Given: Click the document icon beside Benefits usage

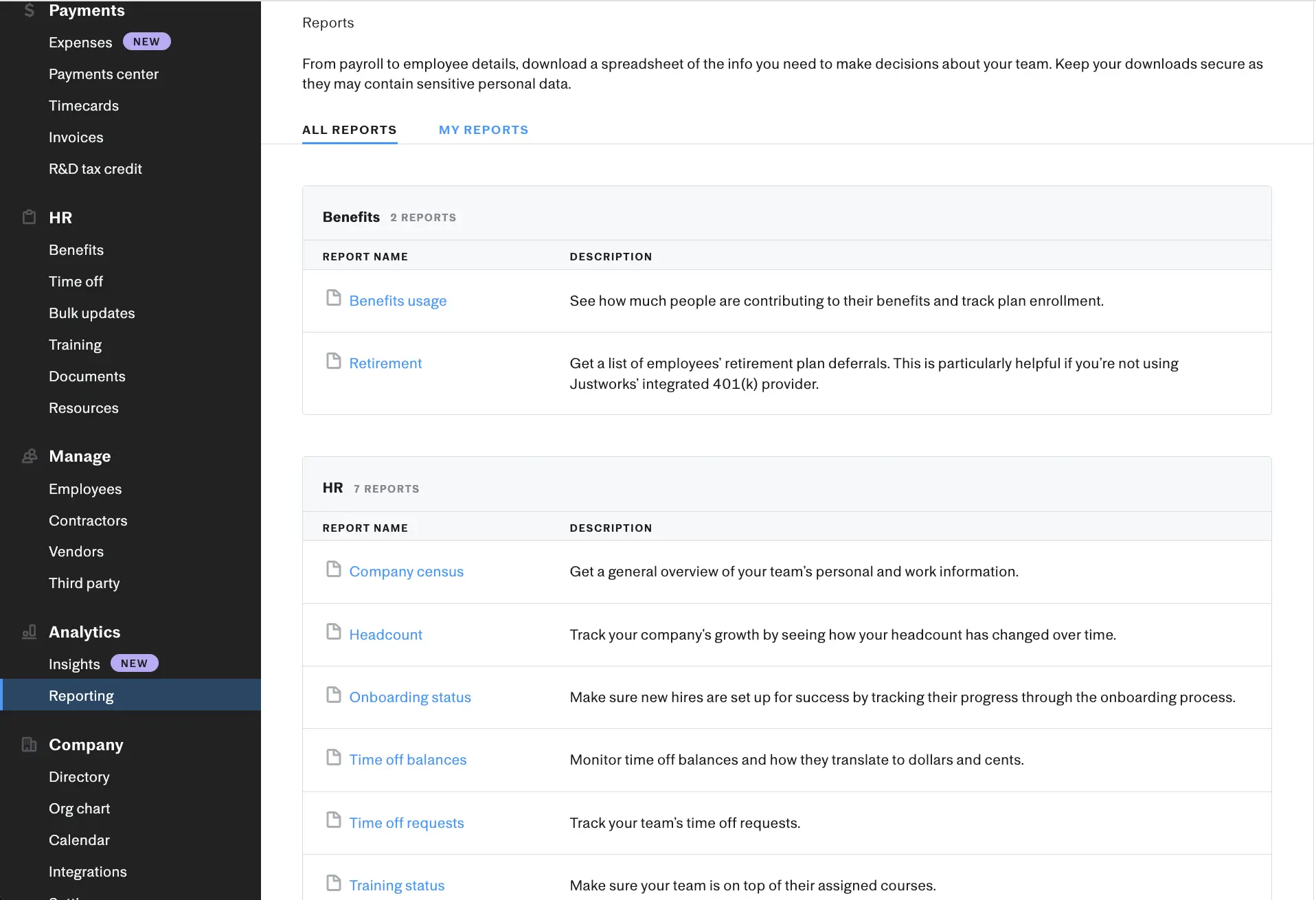Looking at the screenshot, I should (334, 297).
